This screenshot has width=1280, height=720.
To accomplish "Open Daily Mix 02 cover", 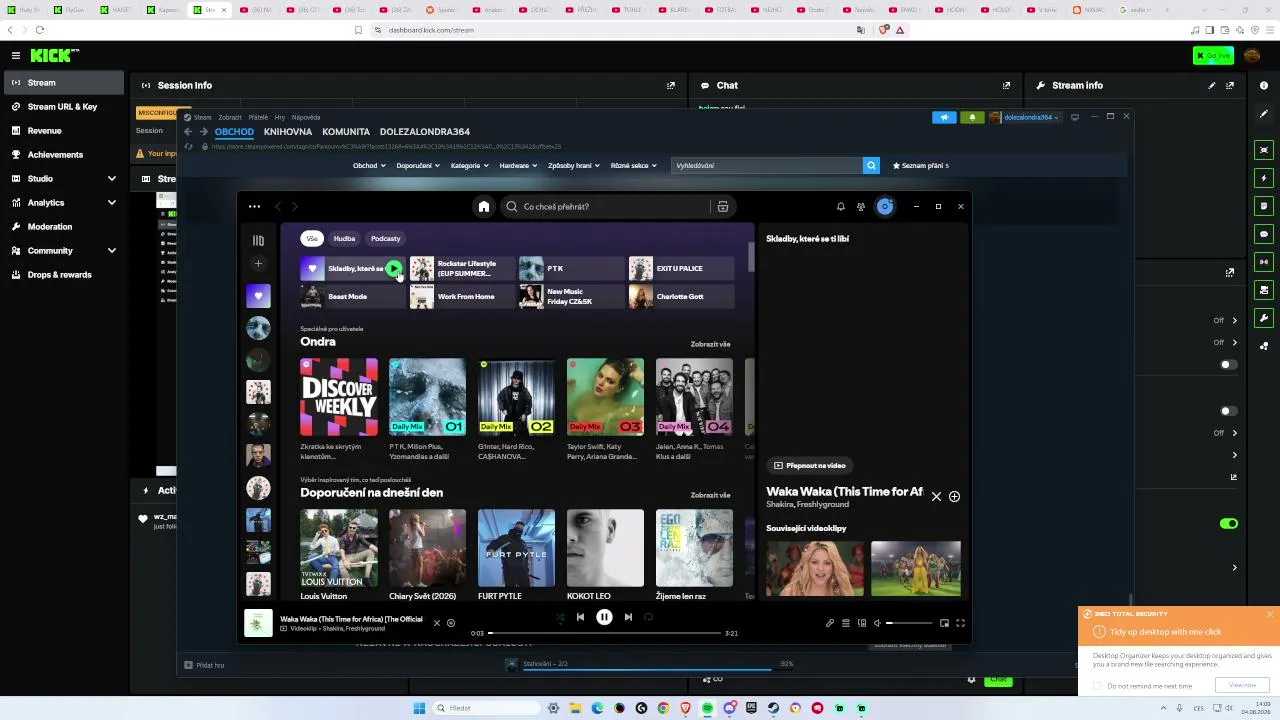I will click(516, 397).
